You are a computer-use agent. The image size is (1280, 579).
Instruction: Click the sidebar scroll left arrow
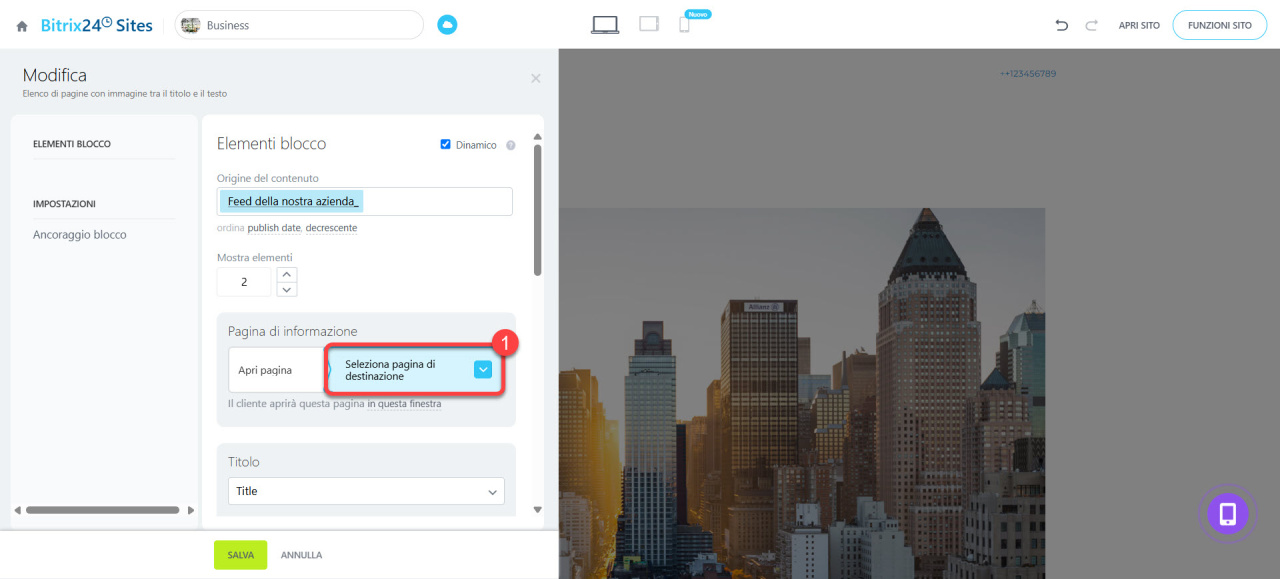tap(17, 510)
